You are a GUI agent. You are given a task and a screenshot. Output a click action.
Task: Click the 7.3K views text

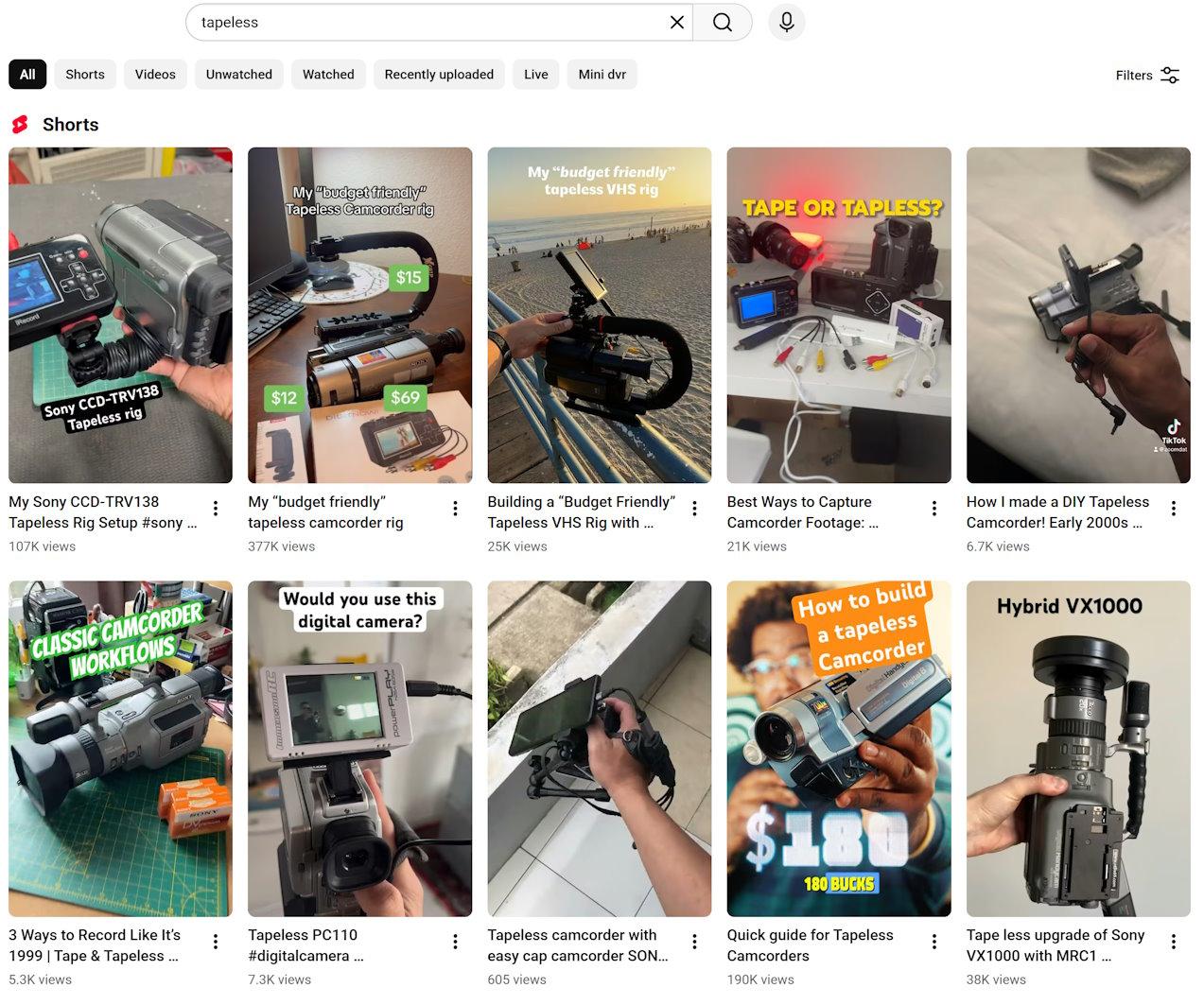[279, 979]
